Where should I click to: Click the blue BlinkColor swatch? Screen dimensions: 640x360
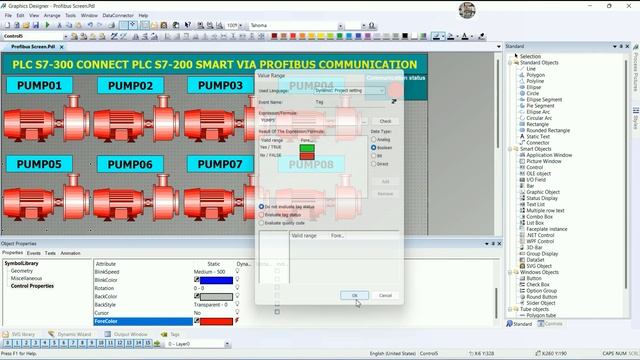pos(216,280)
